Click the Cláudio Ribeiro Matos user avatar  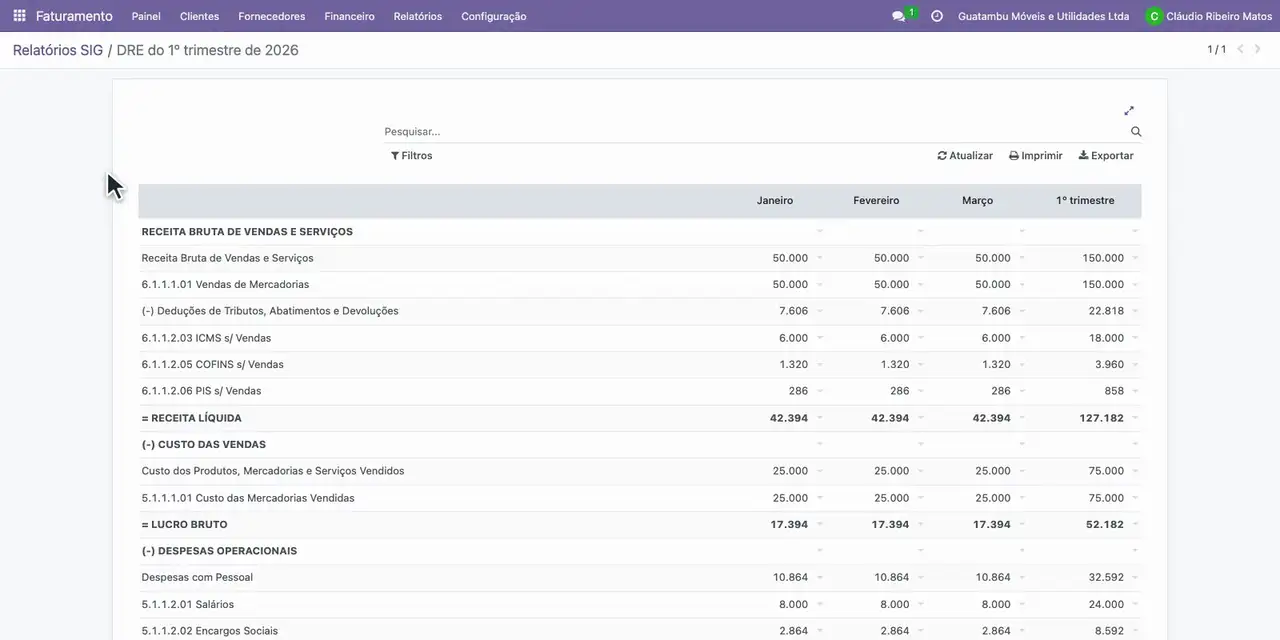pos(1155,16)
